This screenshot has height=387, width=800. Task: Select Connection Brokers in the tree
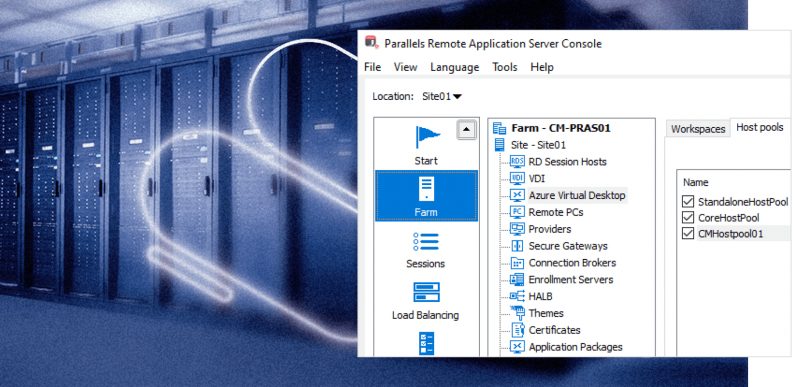(572, 263)
